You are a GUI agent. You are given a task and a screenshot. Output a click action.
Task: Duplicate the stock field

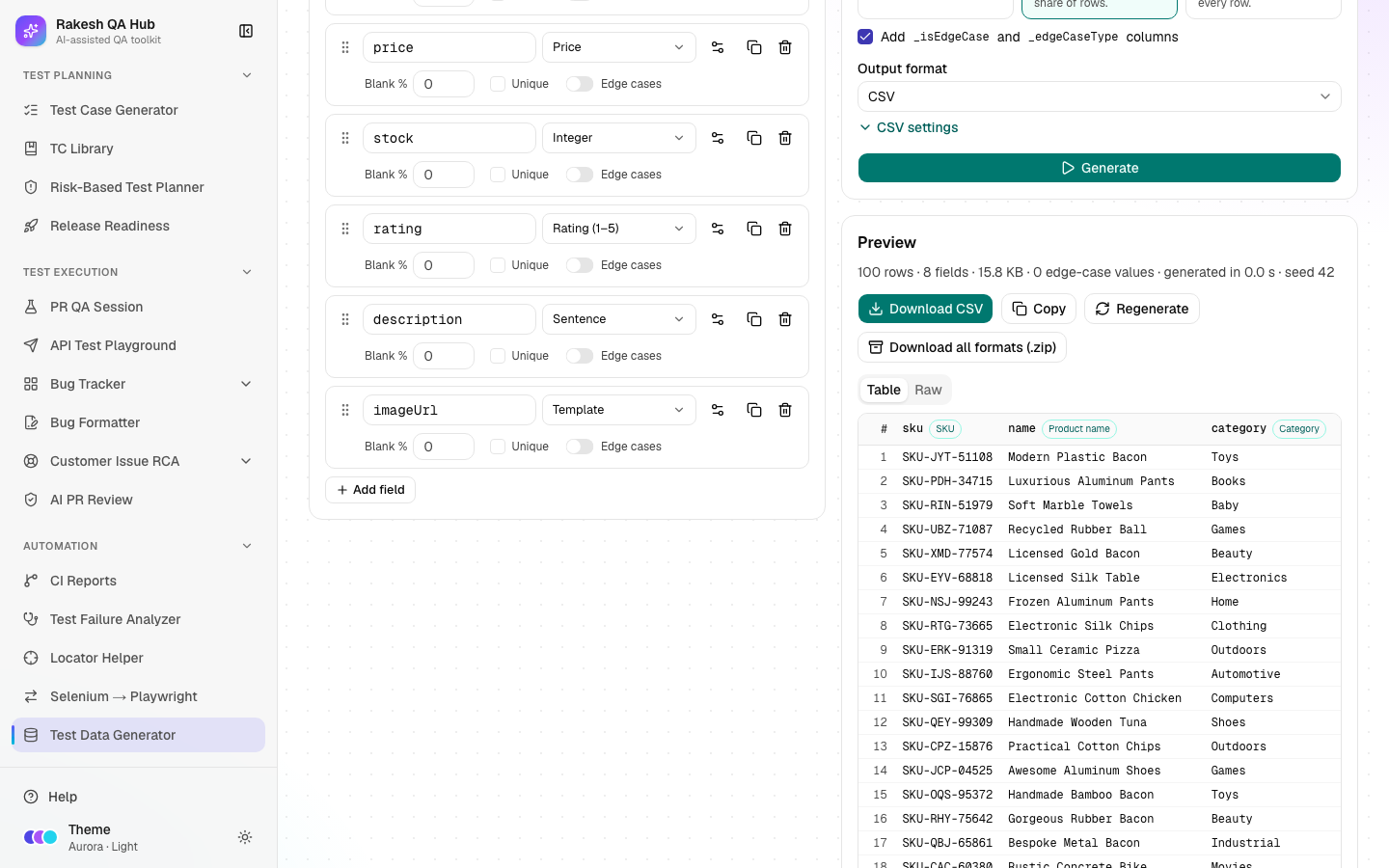click(x=754, y=138)
